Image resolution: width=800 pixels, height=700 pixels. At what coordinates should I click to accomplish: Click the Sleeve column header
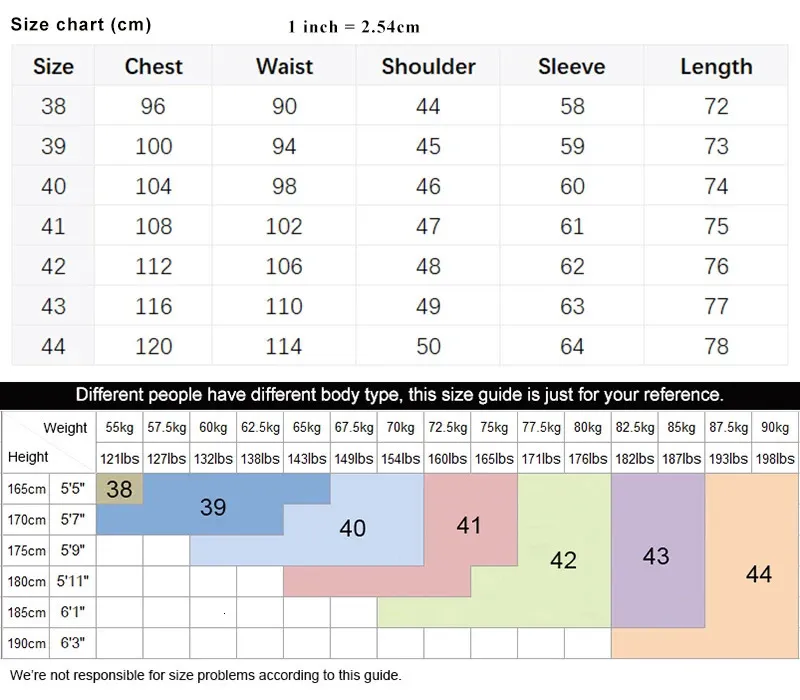[x=571, y=67]
